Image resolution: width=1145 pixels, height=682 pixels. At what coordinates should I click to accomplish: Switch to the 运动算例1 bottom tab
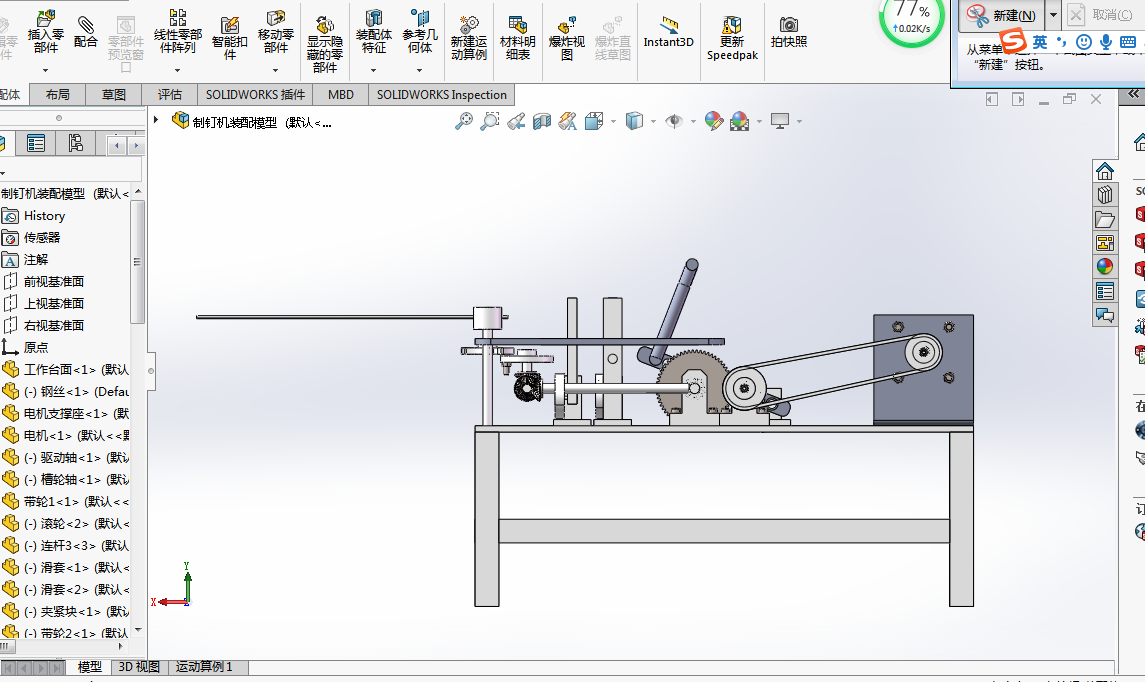[204, 667]
